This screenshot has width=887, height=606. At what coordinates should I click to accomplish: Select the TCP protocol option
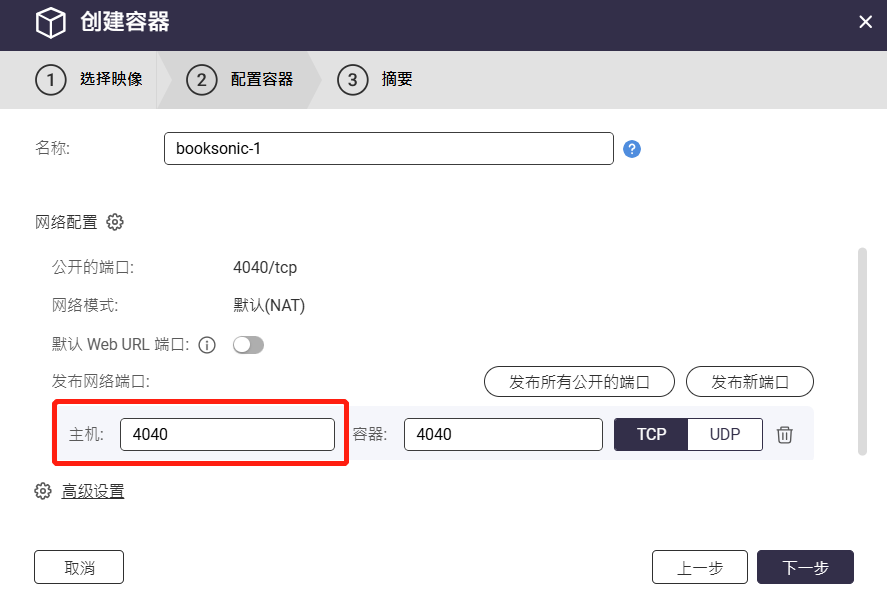coord(650,434)
